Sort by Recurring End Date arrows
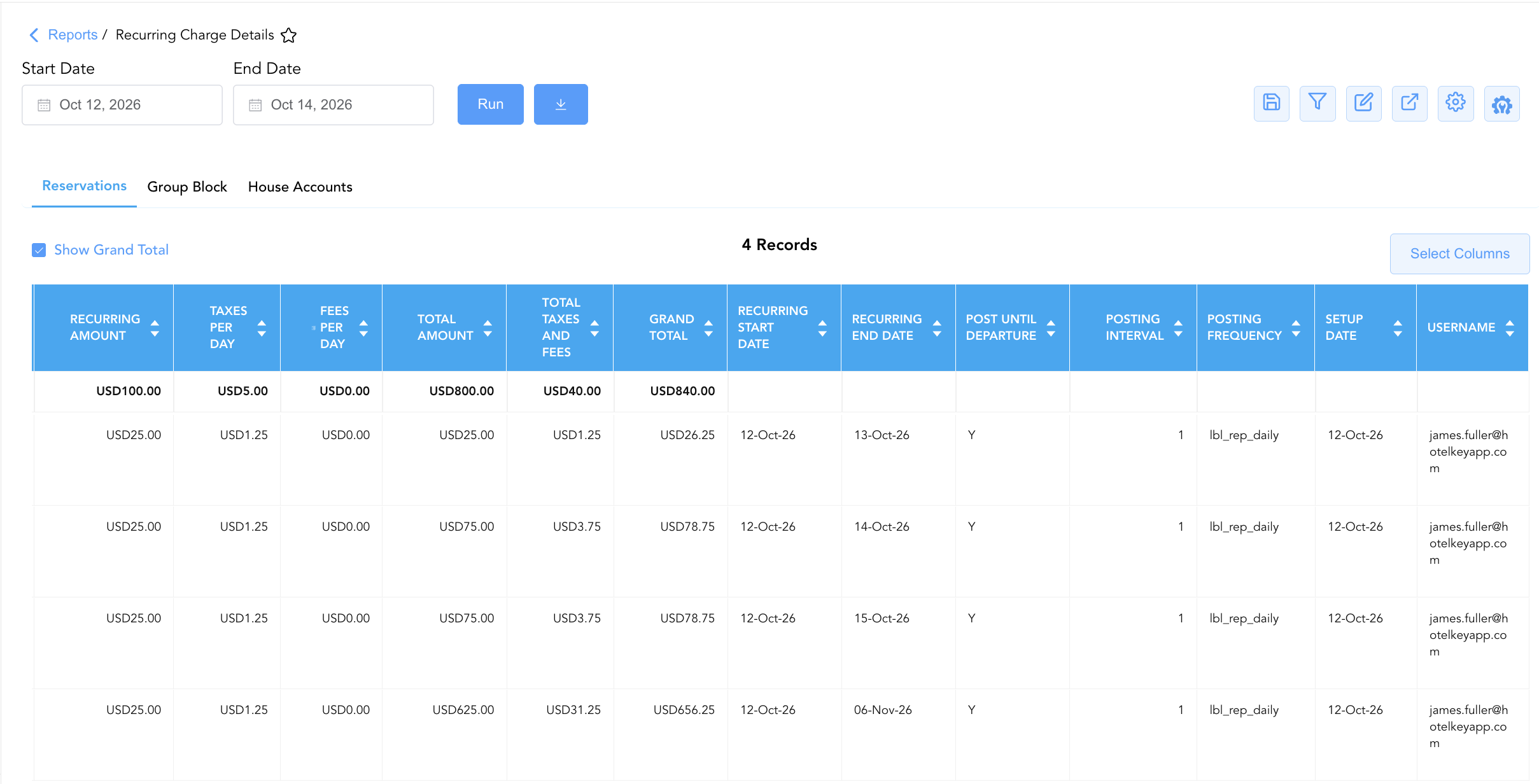1539x784 pixels. click(937, 328)
